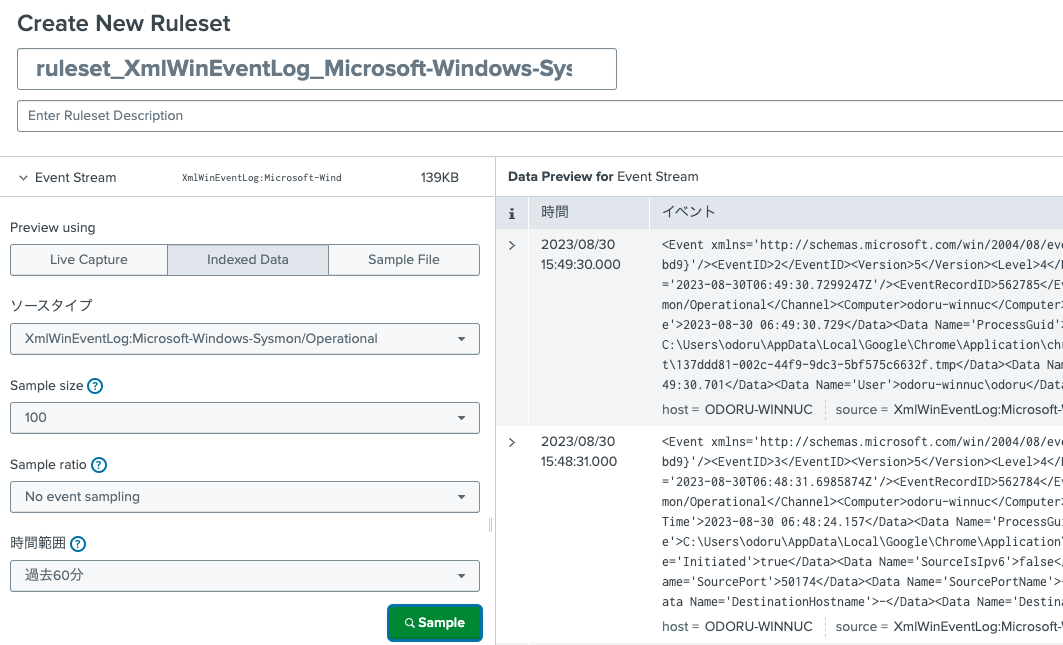This screenshot has height=645, width=1063.
Task: Select the Indexed Data preview option
Action: [247, 260]
